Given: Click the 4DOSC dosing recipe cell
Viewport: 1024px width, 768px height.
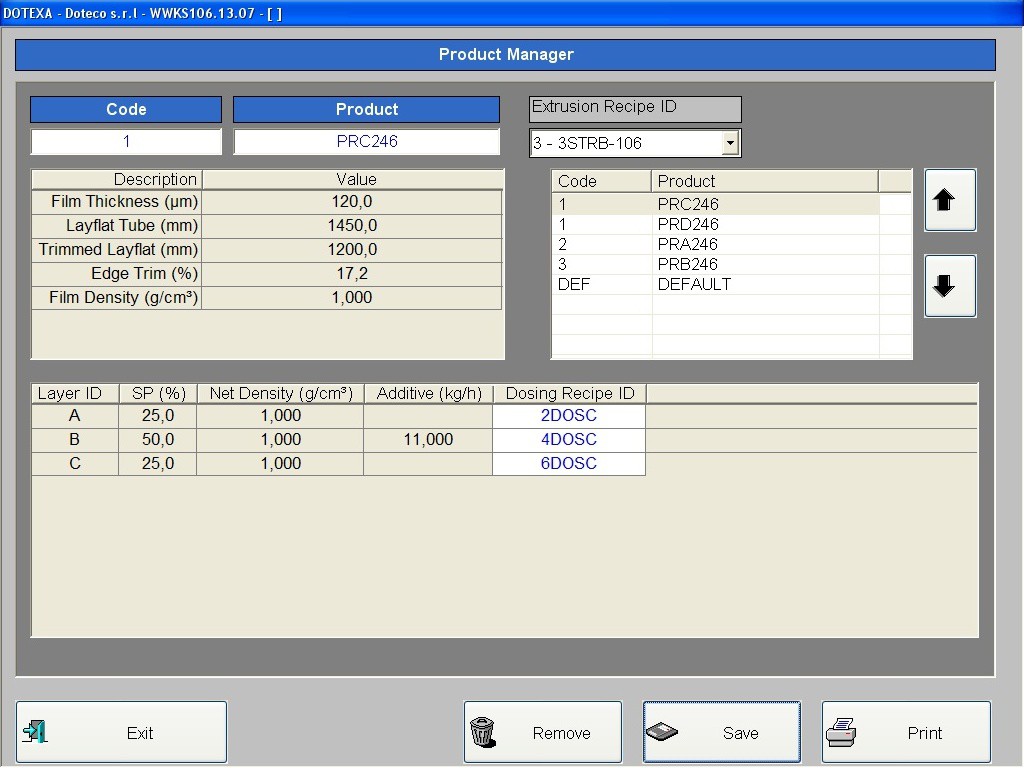Looking at the screenshot, I should [569, 440].
